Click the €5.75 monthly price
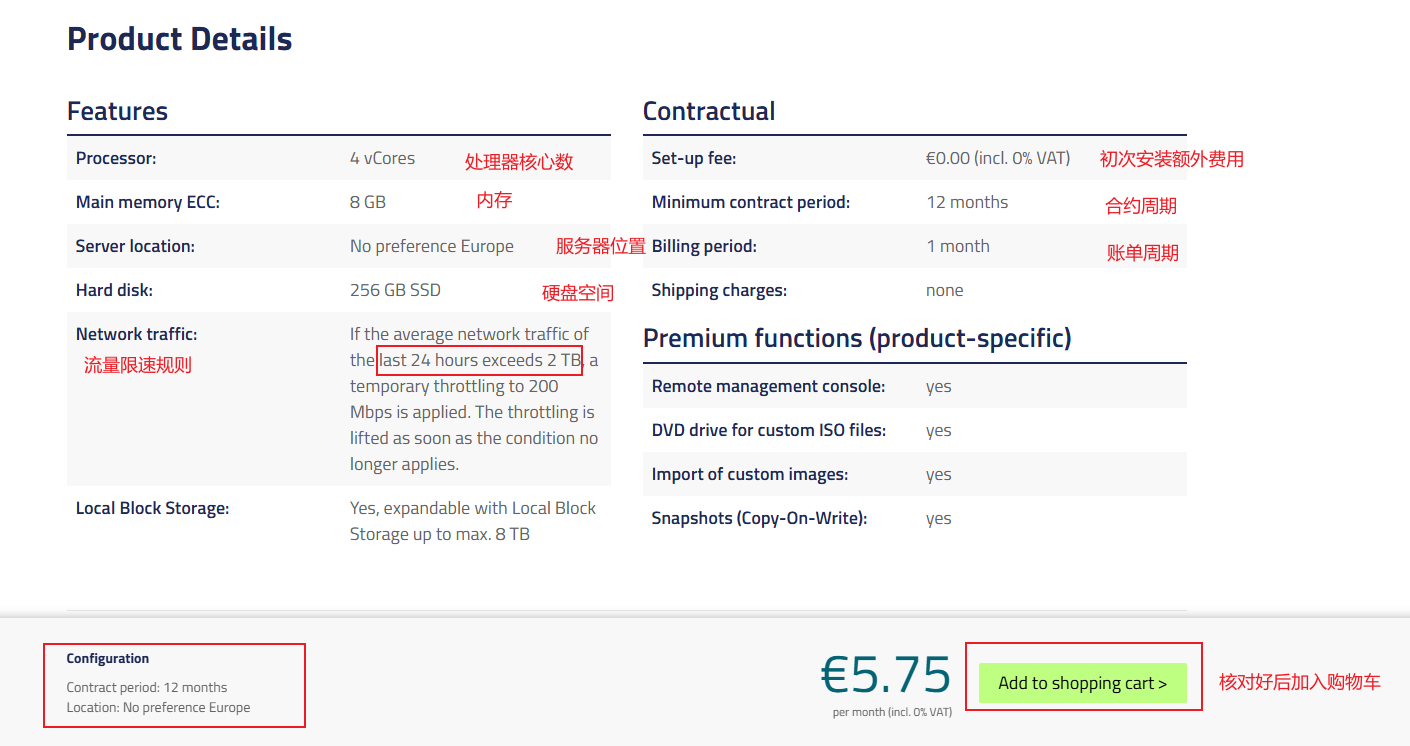 click(x=885, y=675)
